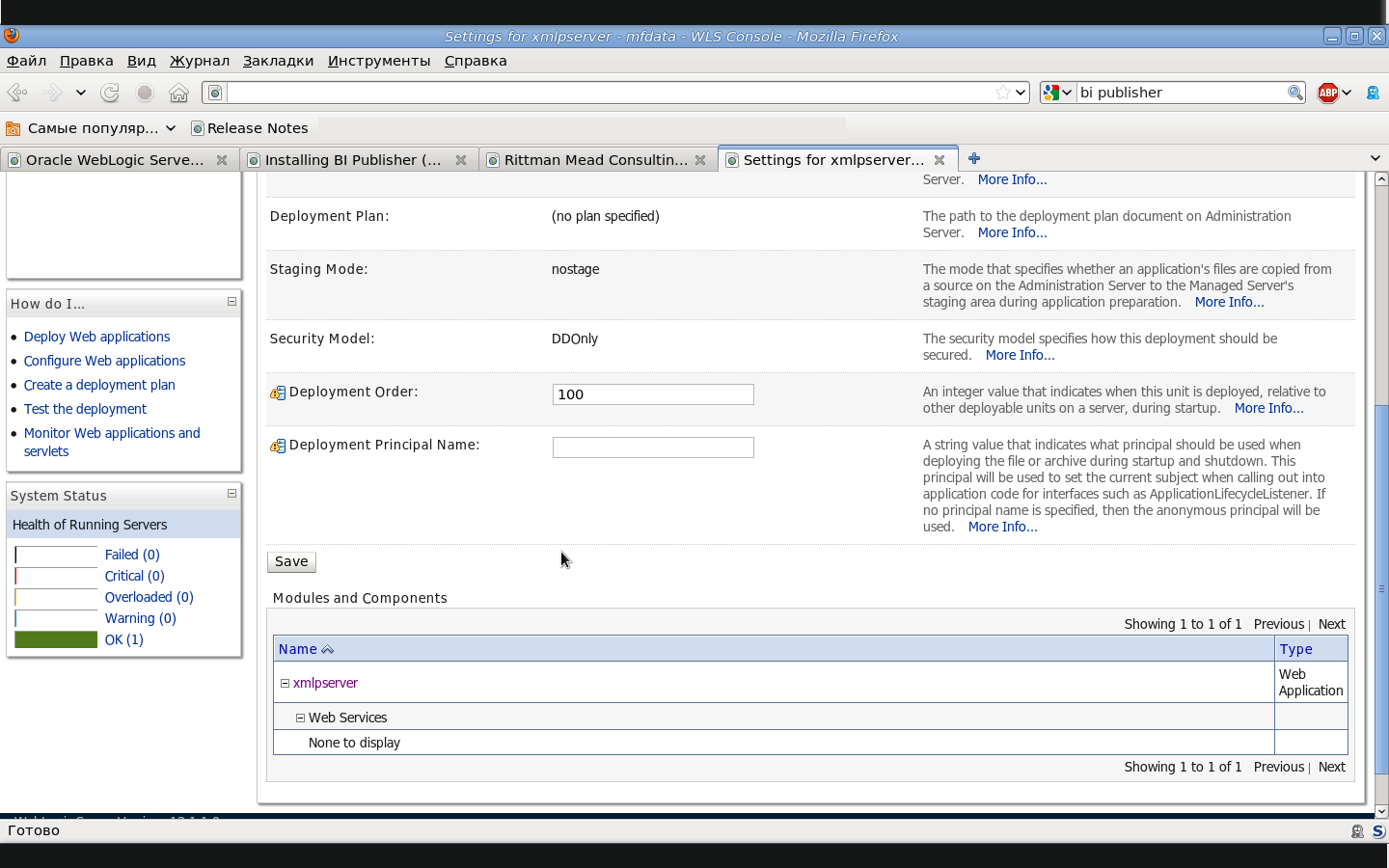Open the search engine selector dropdown
Screen dimensions: 1389x868
tap(1058, 93)
